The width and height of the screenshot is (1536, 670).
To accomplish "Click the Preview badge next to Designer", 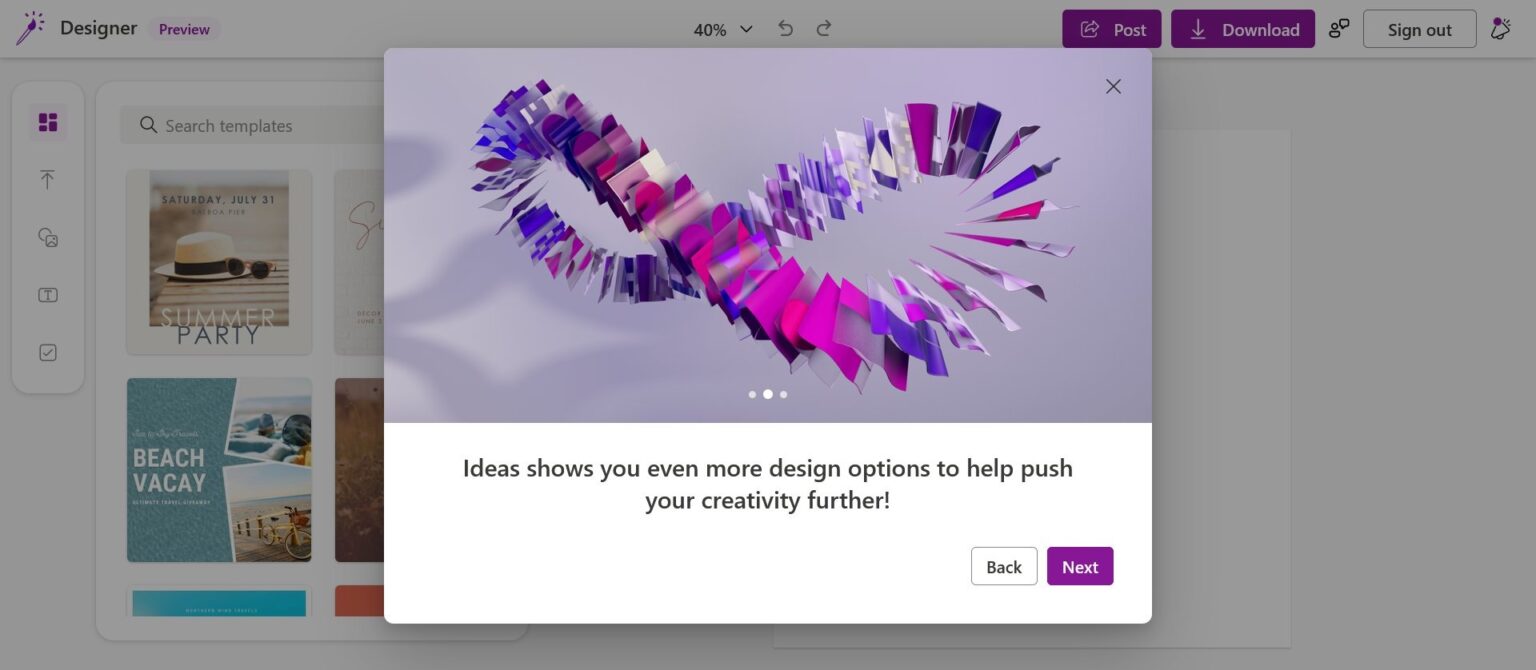I will tap(183, 29).
